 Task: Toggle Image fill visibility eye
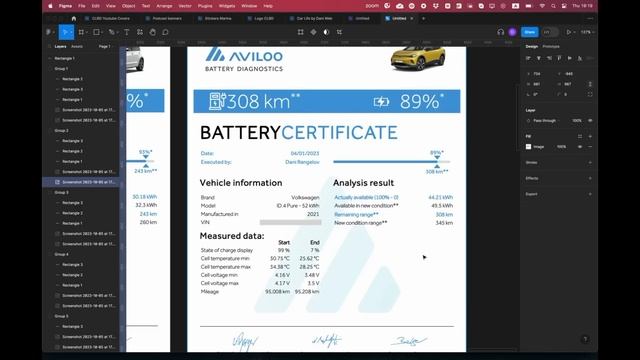coord(580,147)
